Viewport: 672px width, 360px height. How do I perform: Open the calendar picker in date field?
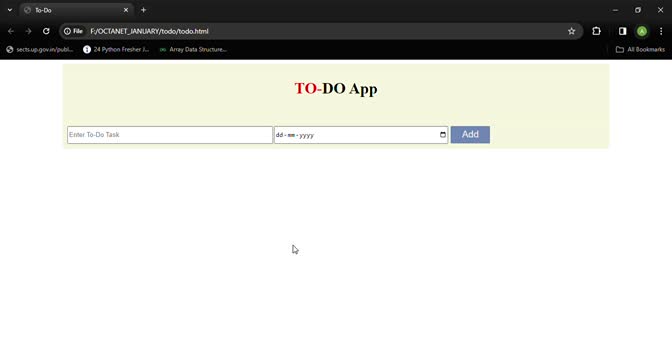click(443, 135)
